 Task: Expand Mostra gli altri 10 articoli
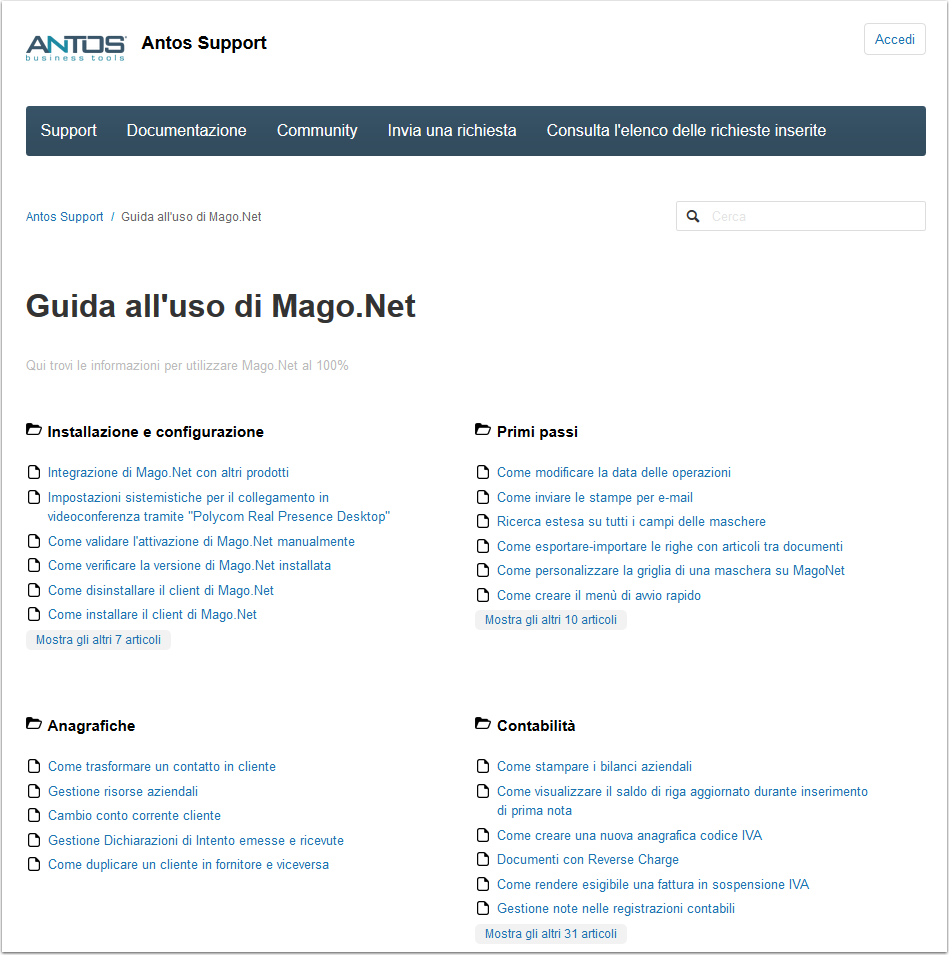tap(551, 619)
